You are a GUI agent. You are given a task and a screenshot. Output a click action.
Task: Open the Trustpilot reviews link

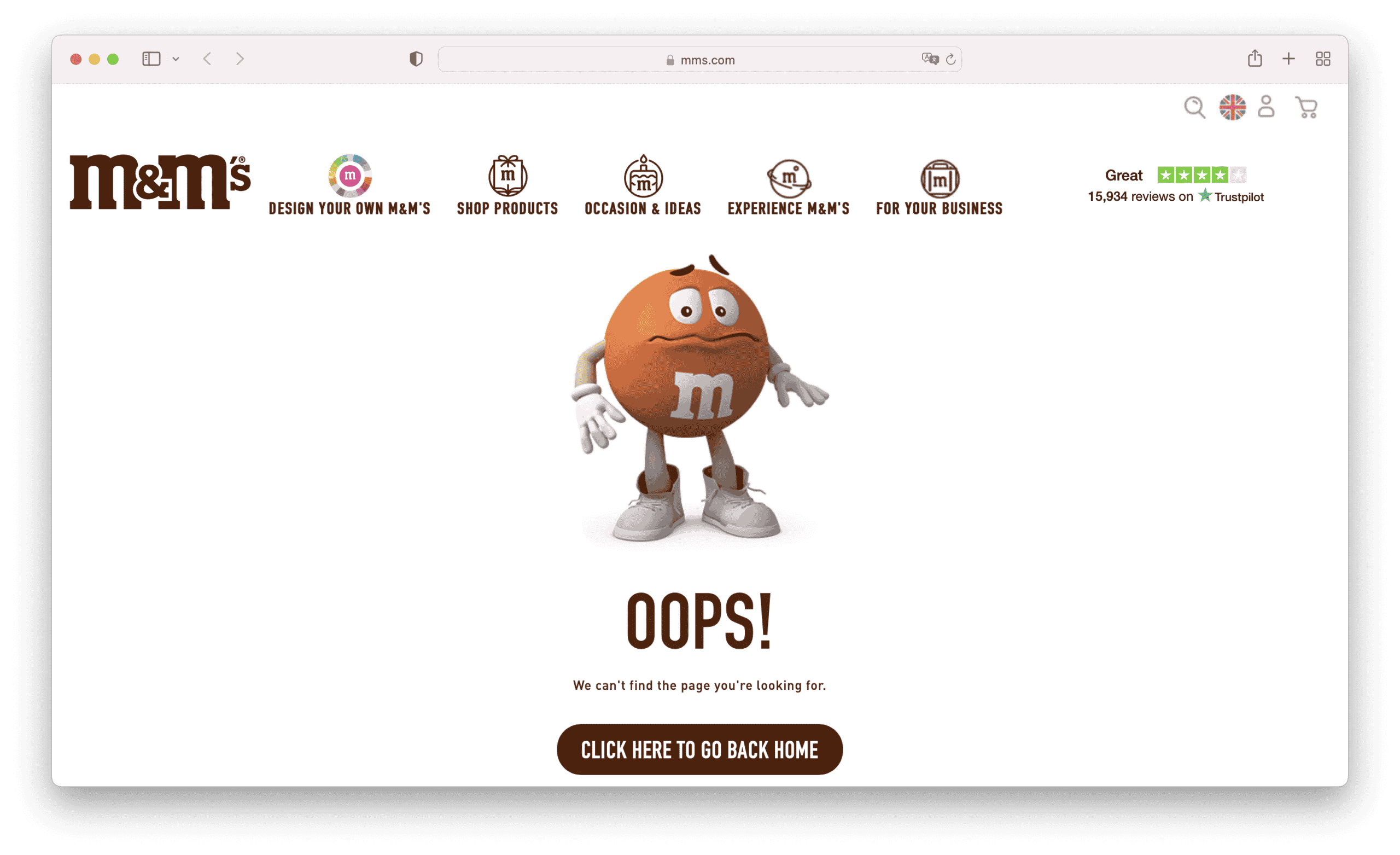click(x=1175, y=197)
